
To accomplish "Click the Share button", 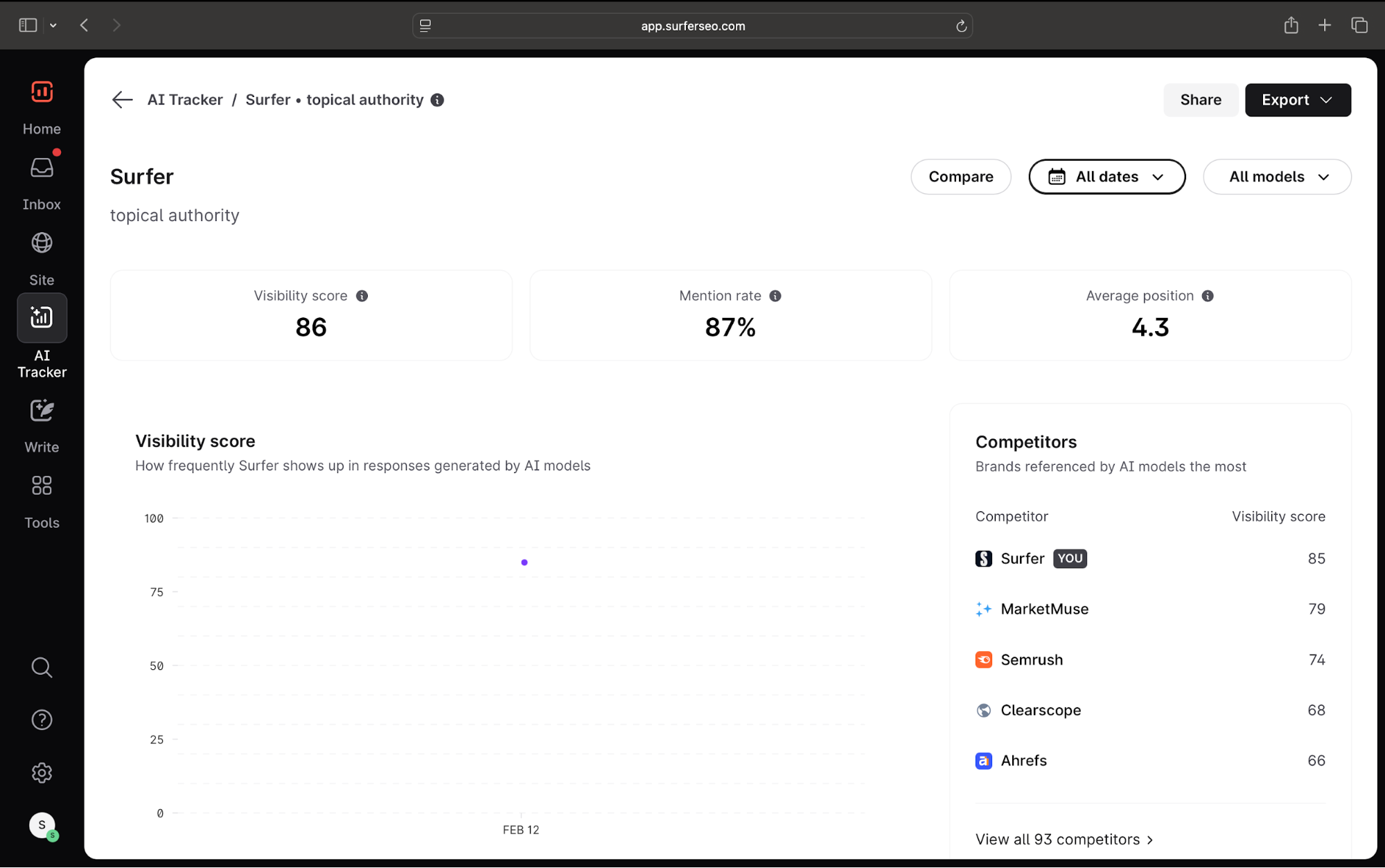I will tap(1200, 100).
